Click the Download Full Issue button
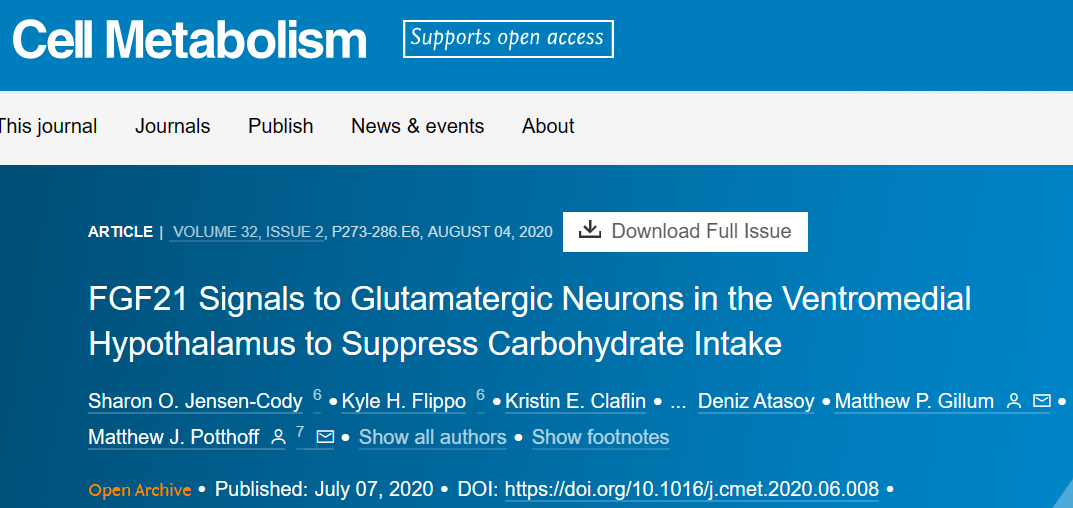This screenshot has width=1073, height=508. (x=685, y=231)
